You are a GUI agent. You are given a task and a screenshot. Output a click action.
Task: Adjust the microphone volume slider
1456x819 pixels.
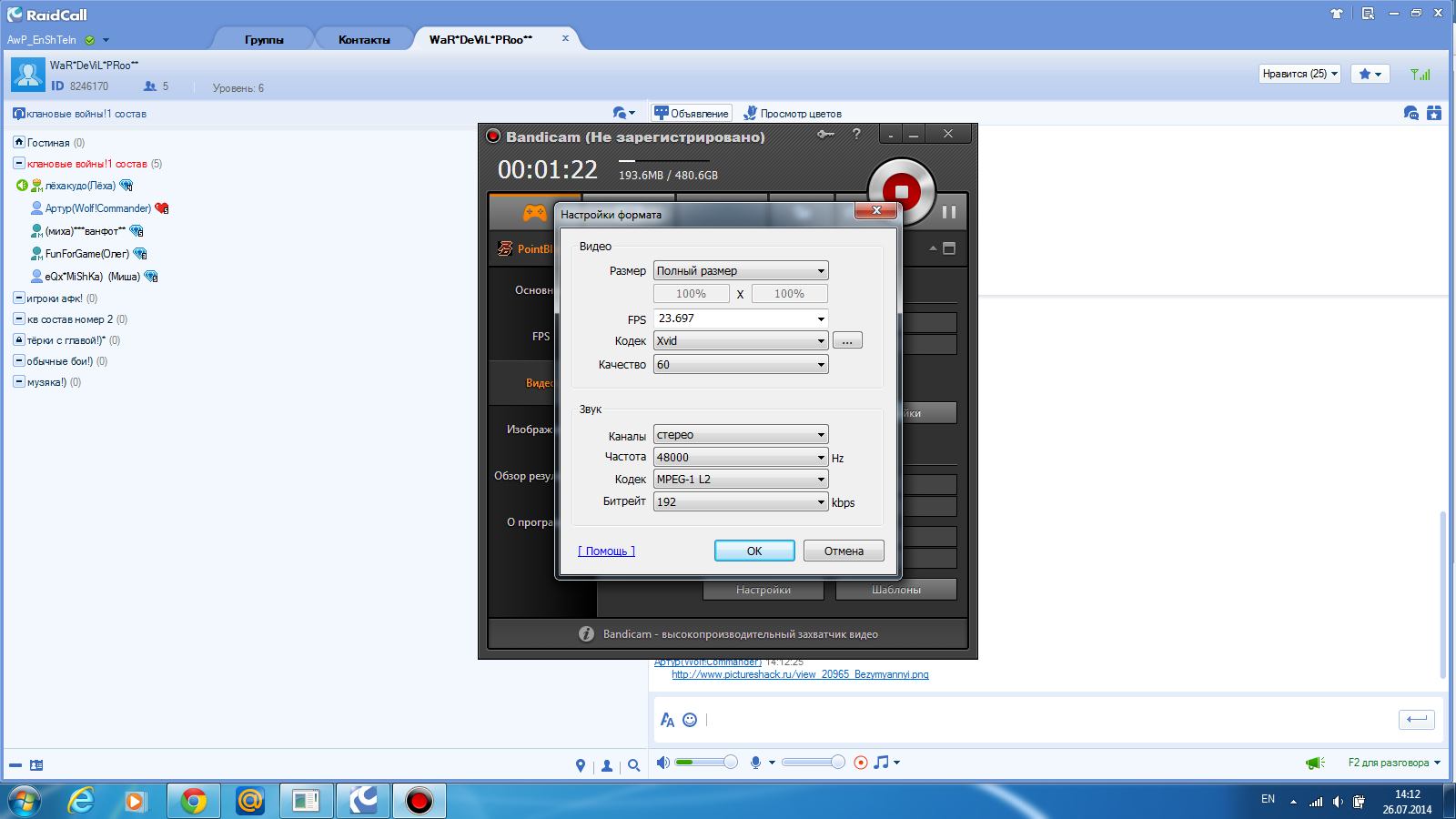coord(813,763)
